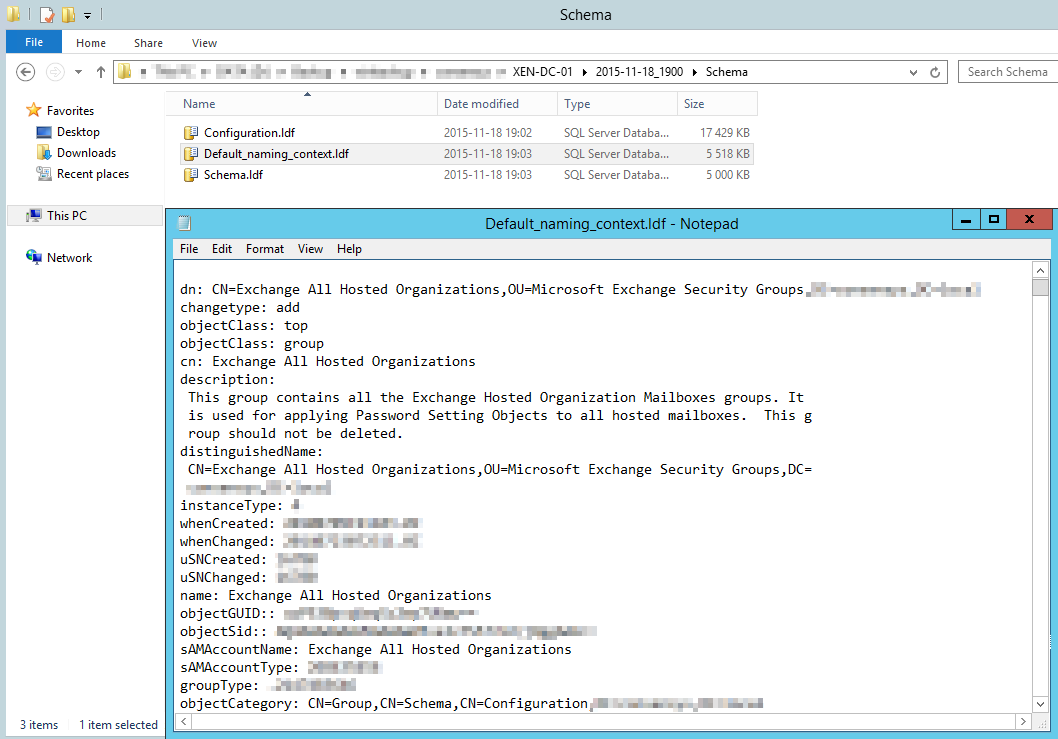The width and height of the screenshot is (1058, 739).
Task: Minimize the Notepad window
Action: pos(966,219)
